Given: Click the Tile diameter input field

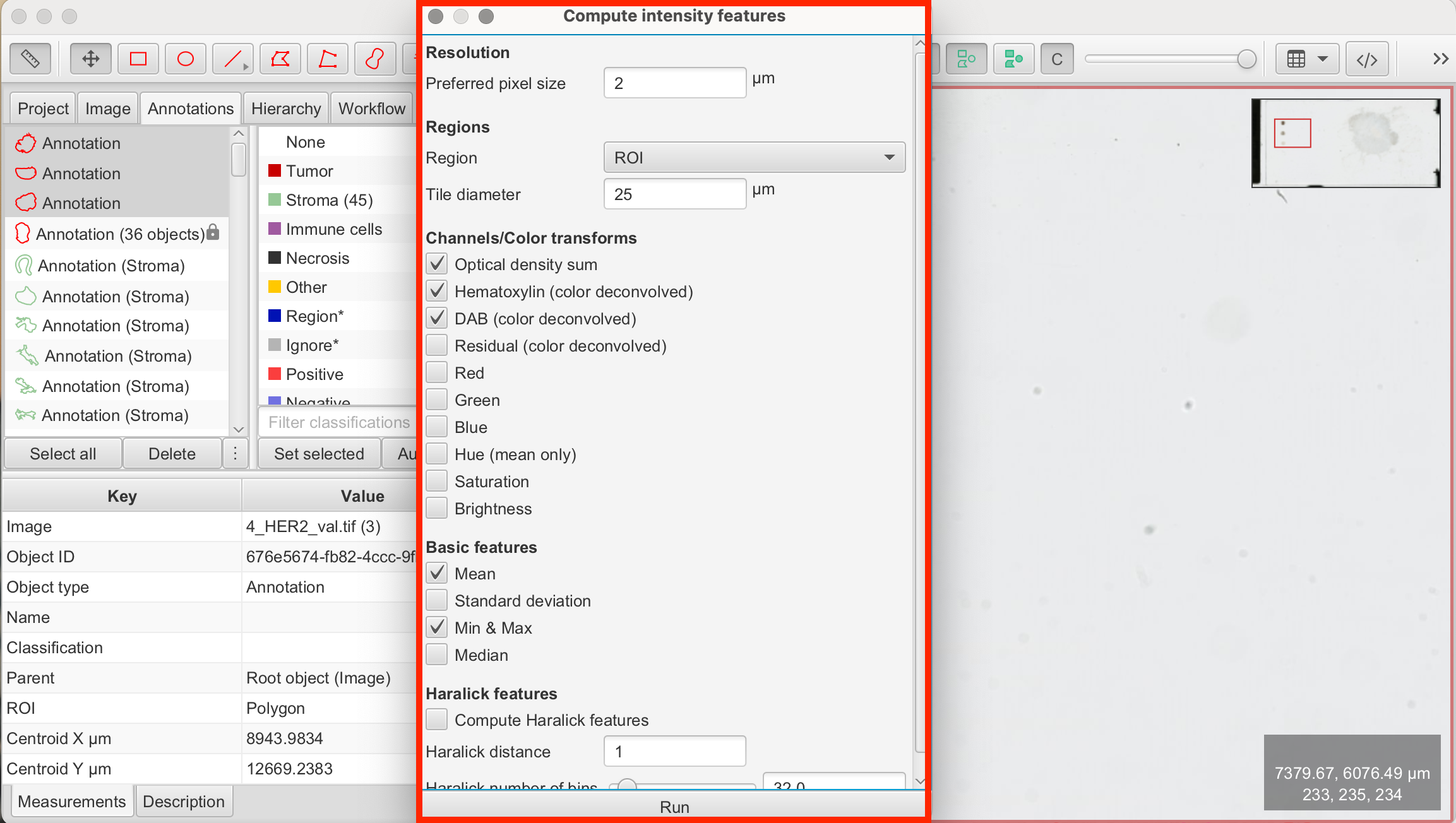Looking at the screenshot, I should click(674, 194).
